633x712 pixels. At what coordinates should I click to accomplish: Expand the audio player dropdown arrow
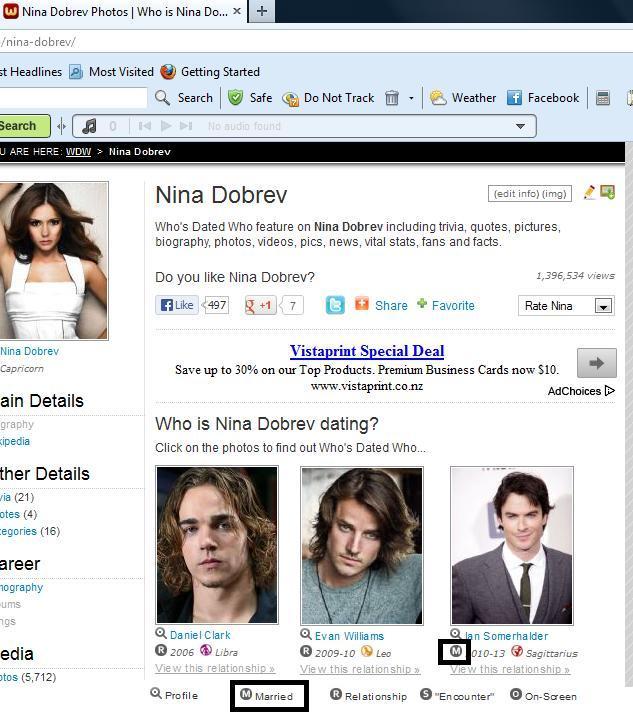520,126
